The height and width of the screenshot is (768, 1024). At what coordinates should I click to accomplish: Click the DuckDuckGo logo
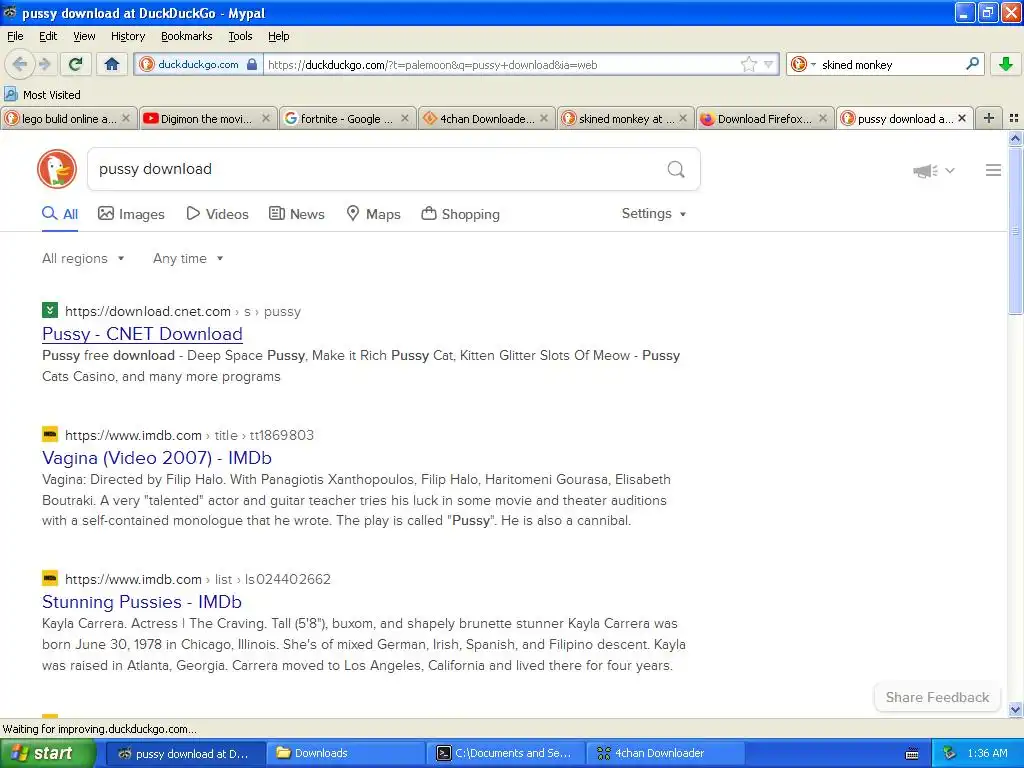point(57,169)
